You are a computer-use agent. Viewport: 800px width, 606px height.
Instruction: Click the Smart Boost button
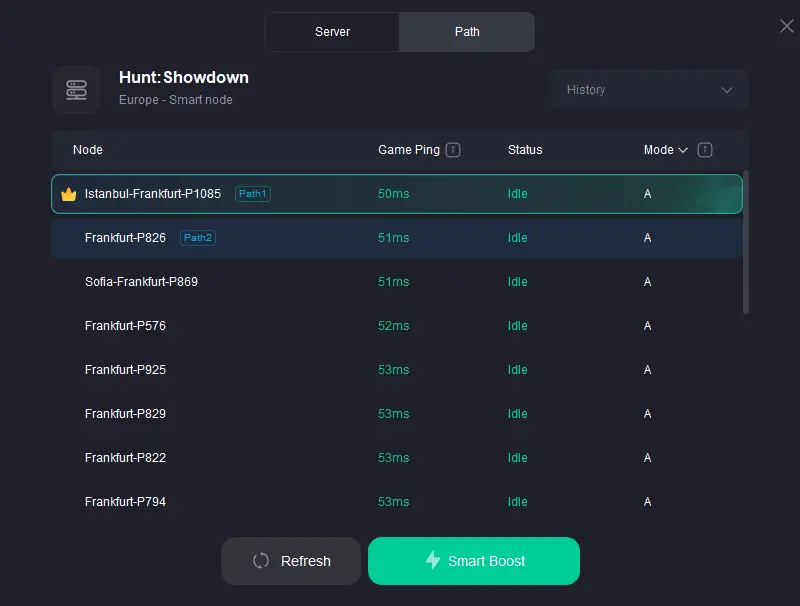click(474, 561)
